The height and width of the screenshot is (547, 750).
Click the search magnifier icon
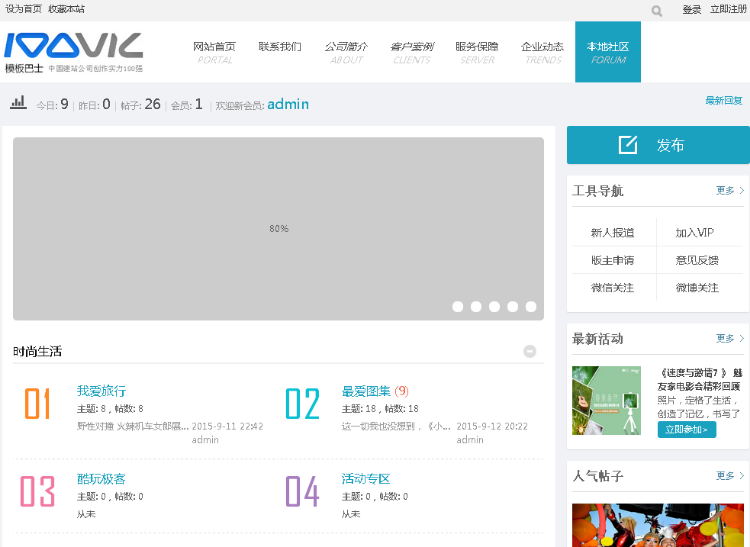[x=657, y=11]
